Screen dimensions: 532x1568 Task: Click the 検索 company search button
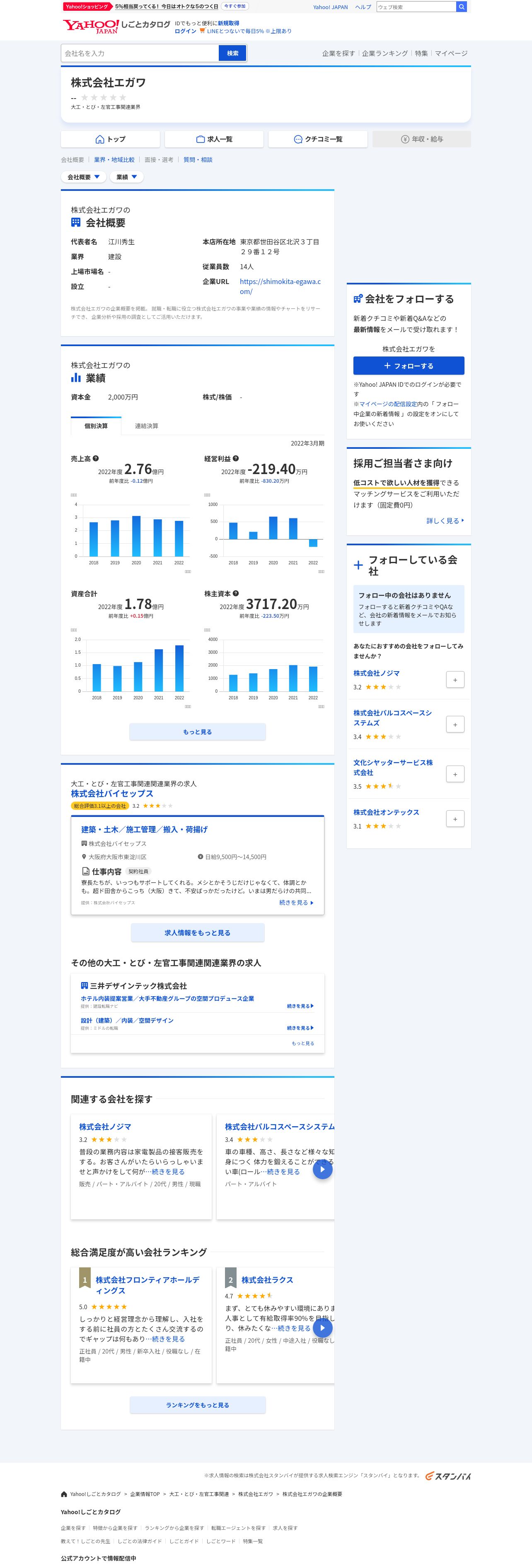[x=233, y=53]
